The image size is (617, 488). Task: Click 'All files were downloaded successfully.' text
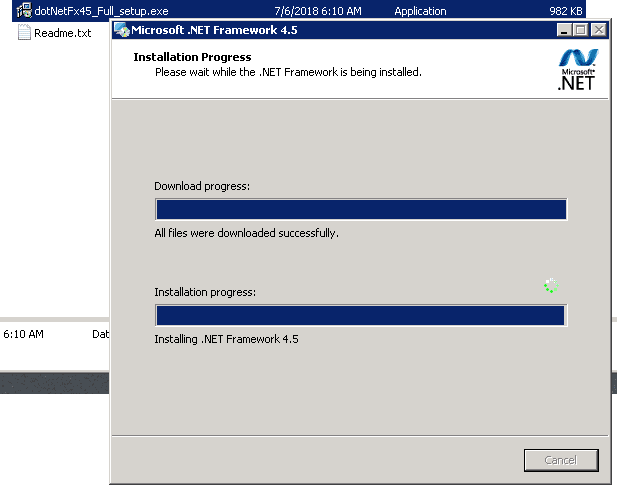246,233
